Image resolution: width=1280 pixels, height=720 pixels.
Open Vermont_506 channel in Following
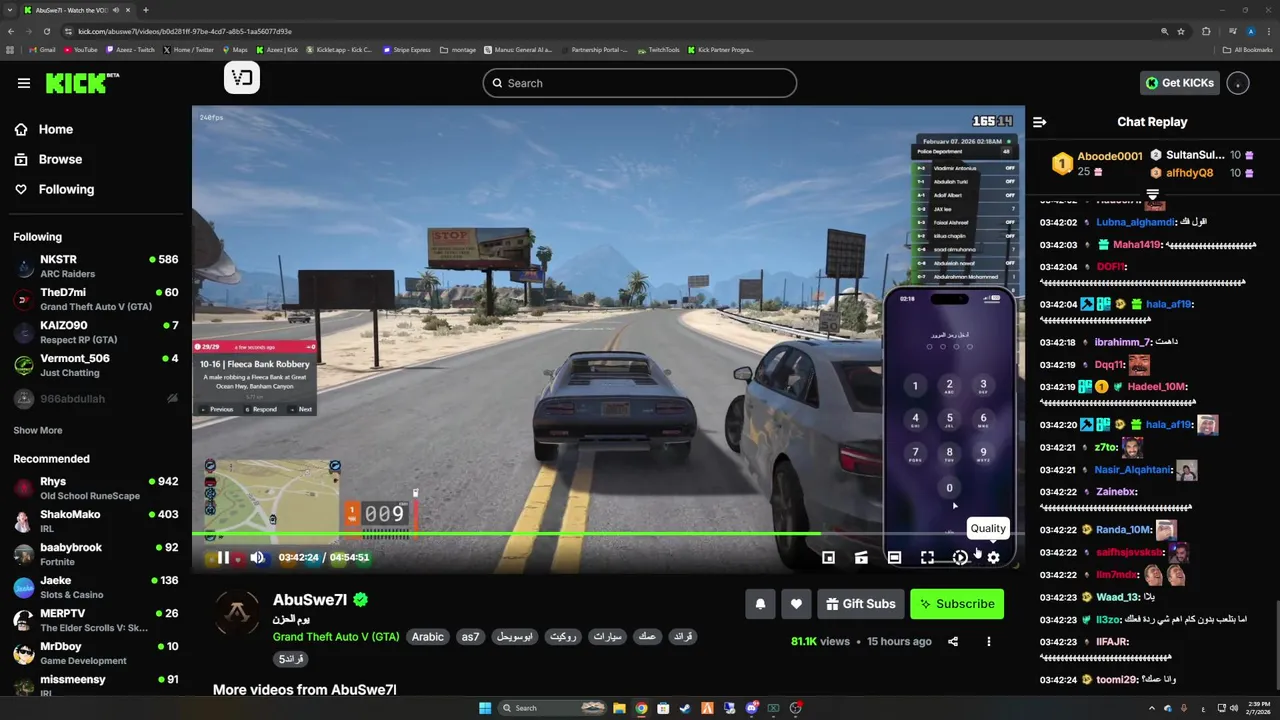[96, 365]
